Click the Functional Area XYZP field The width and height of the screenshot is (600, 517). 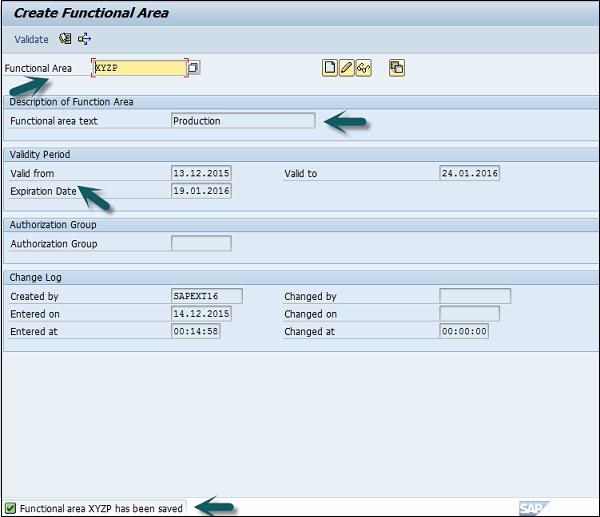point(139,68)
